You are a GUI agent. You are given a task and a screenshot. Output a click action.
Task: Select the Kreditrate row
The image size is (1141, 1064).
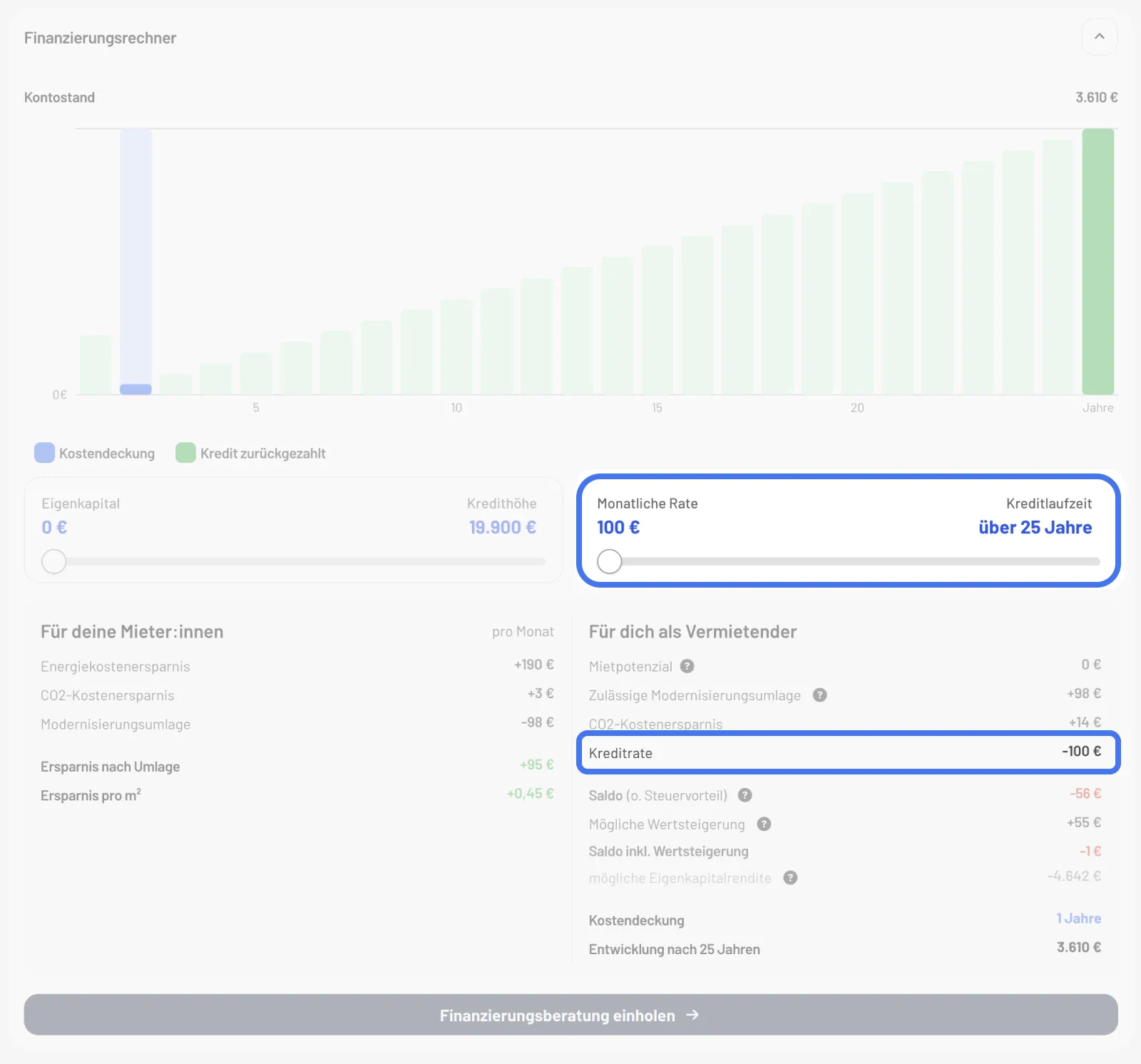[848, 752]
